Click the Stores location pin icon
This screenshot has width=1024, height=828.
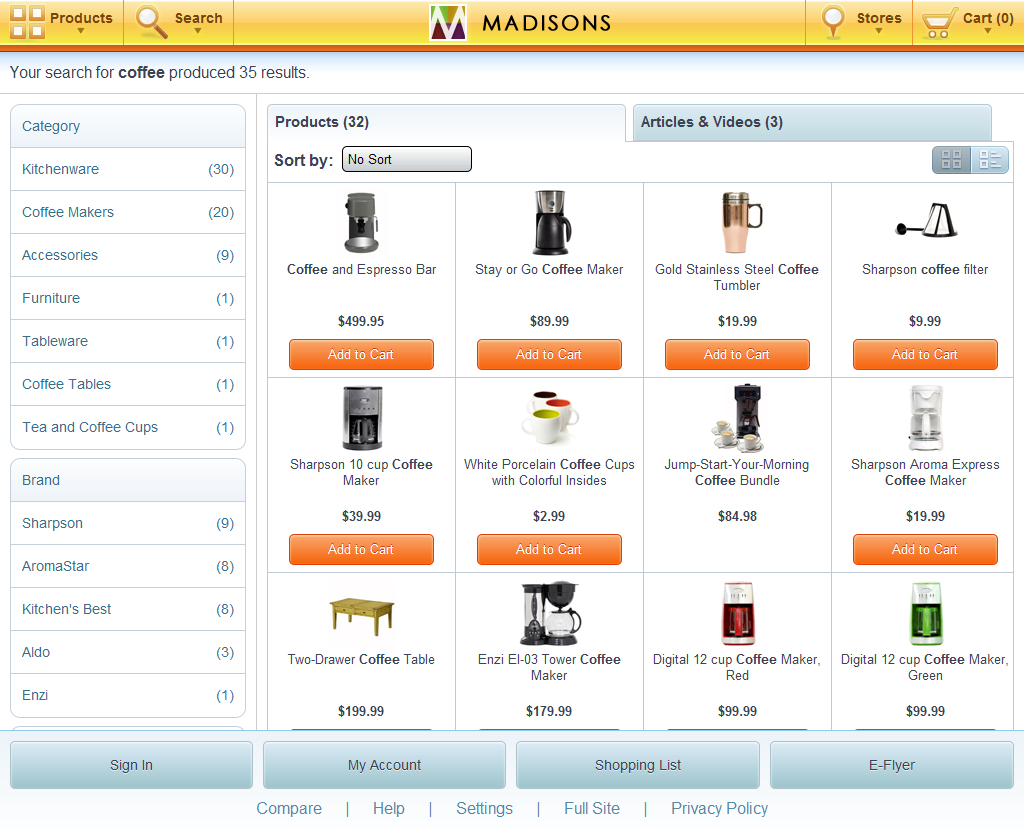[x=833, y=19]
